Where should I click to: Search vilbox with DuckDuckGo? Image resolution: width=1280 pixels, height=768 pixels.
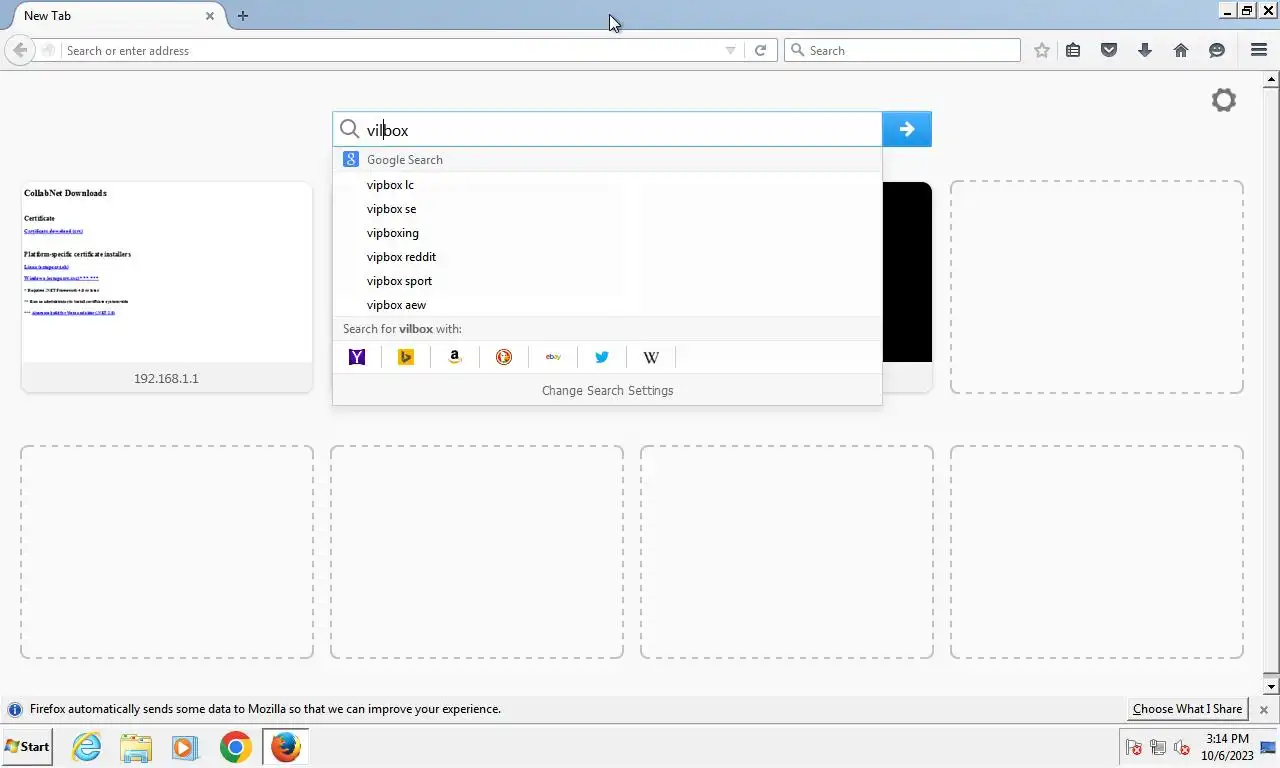(504, 357)
